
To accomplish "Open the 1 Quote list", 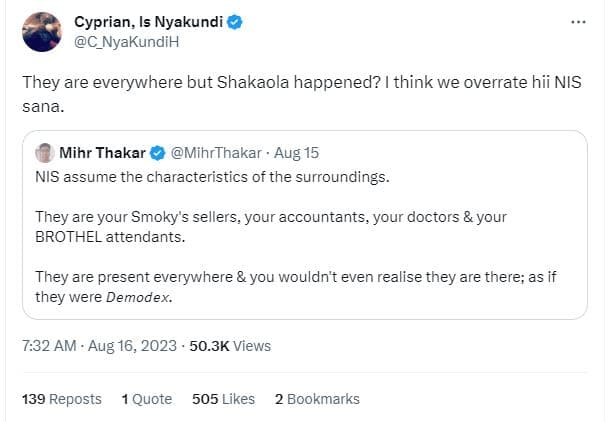I will 147,398.
